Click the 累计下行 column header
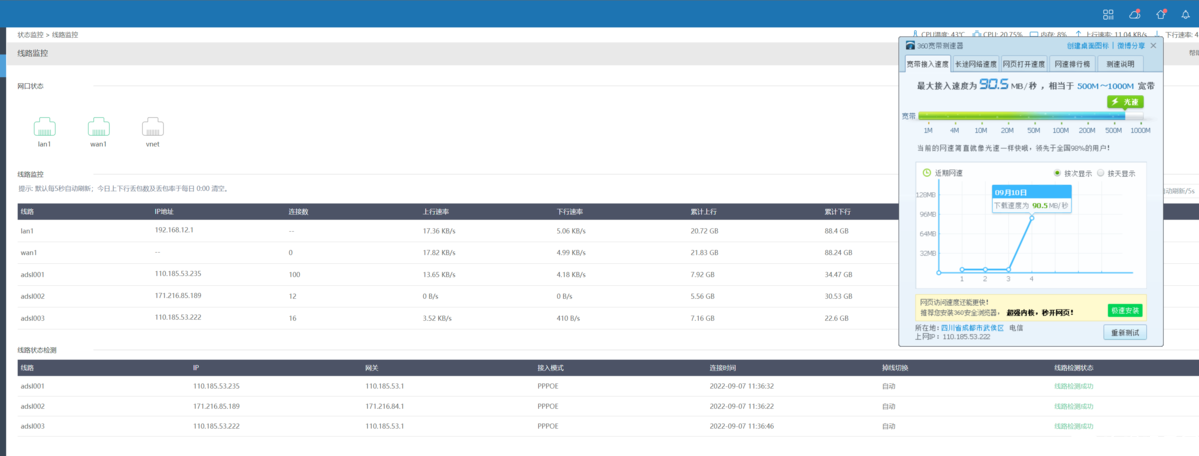The height and width of the screenshot is (456, 1199). (837, 211)
